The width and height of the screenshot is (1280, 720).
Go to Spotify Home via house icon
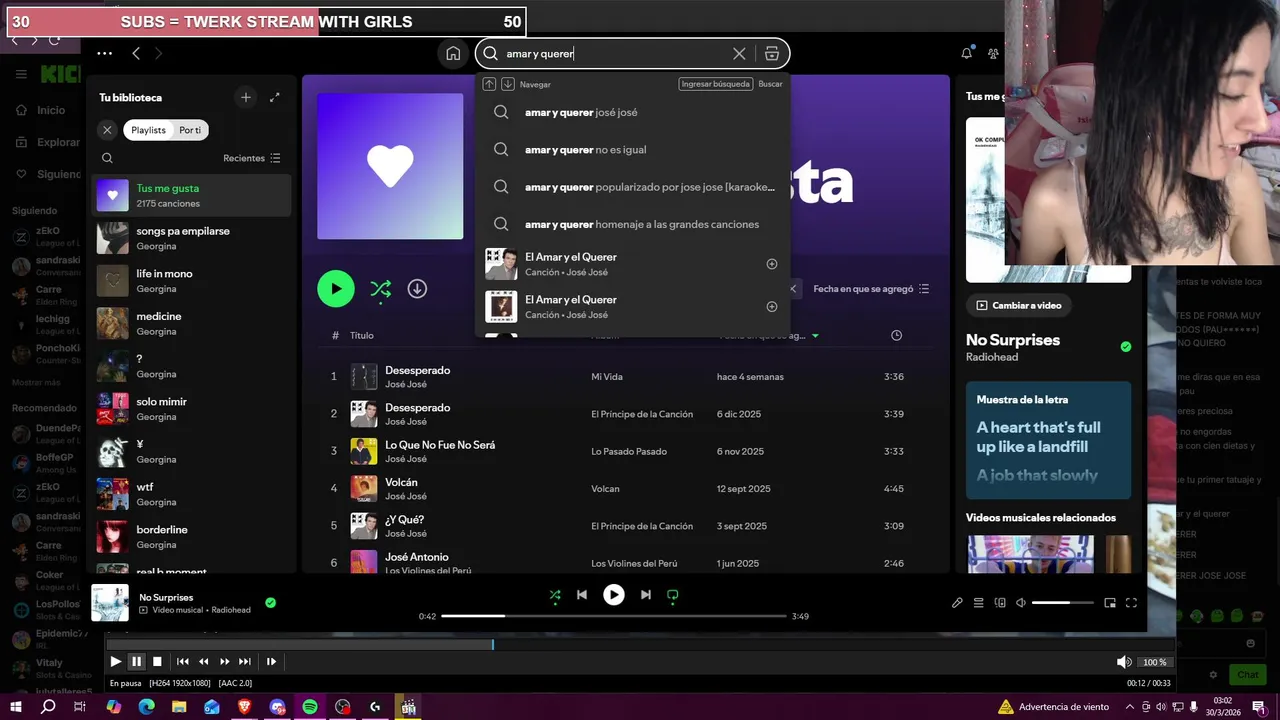tap(453, 54)
